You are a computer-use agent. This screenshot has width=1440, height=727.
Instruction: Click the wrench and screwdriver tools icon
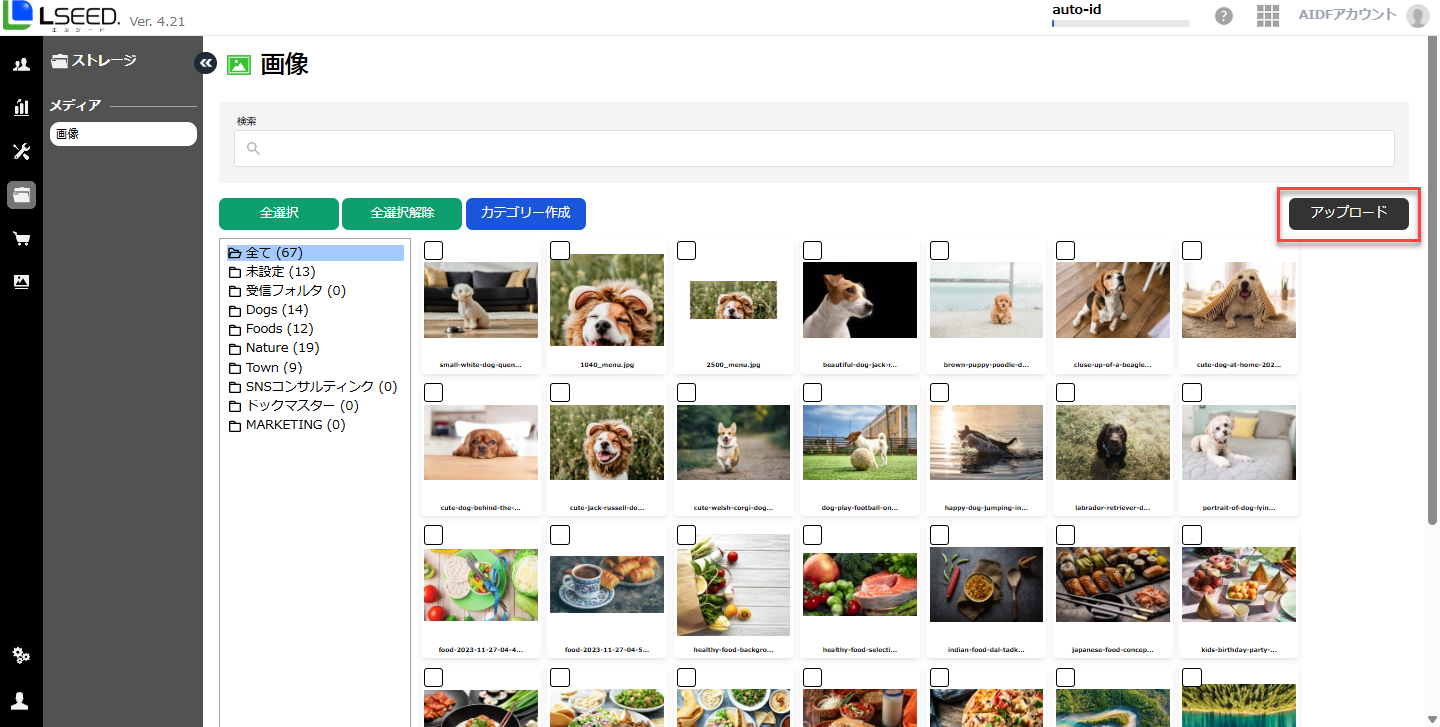coord(21,151)
